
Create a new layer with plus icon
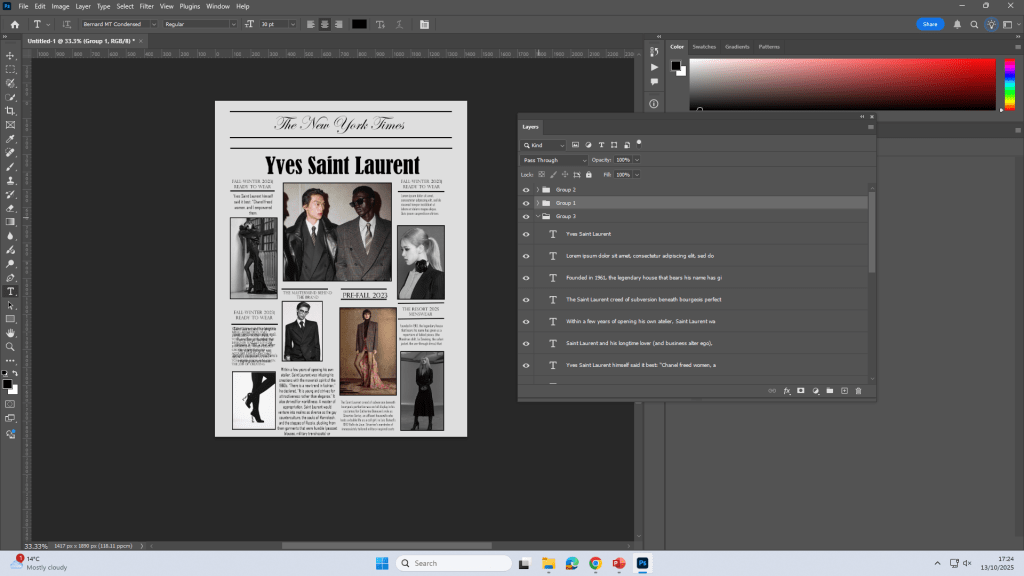click(844, 390)
